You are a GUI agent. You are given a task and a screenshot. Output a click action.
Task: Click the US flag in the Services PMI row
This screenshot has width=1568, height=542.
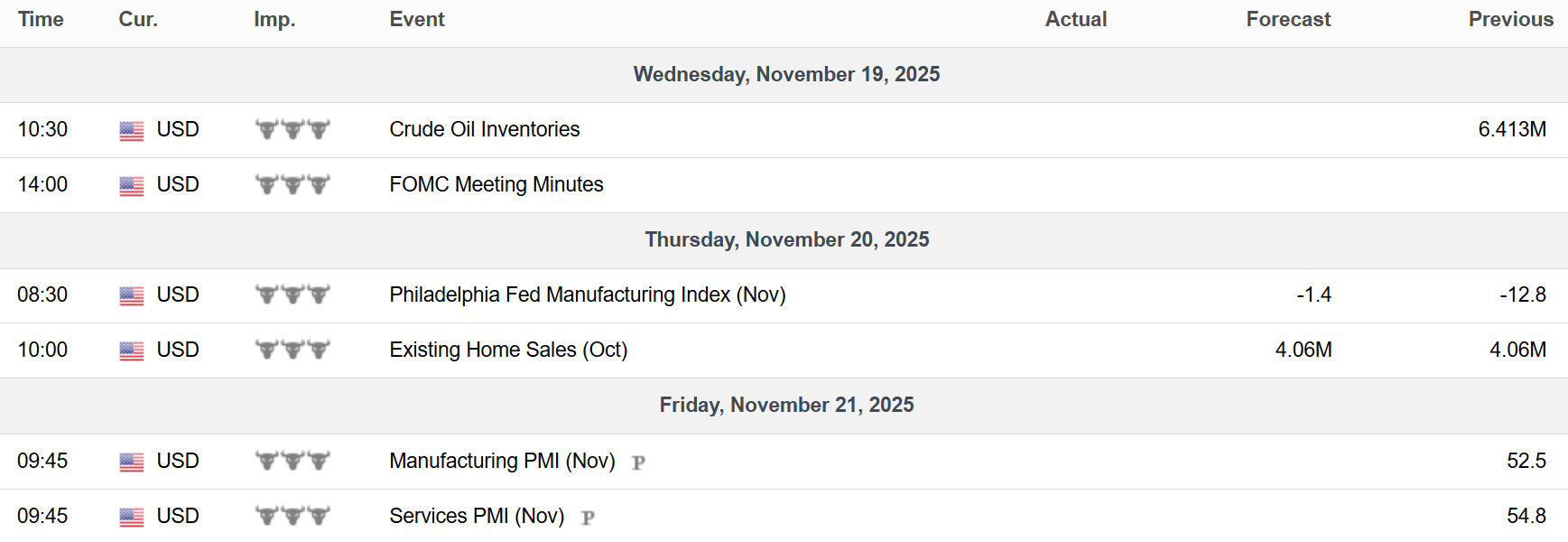click(x=132, y=518)
